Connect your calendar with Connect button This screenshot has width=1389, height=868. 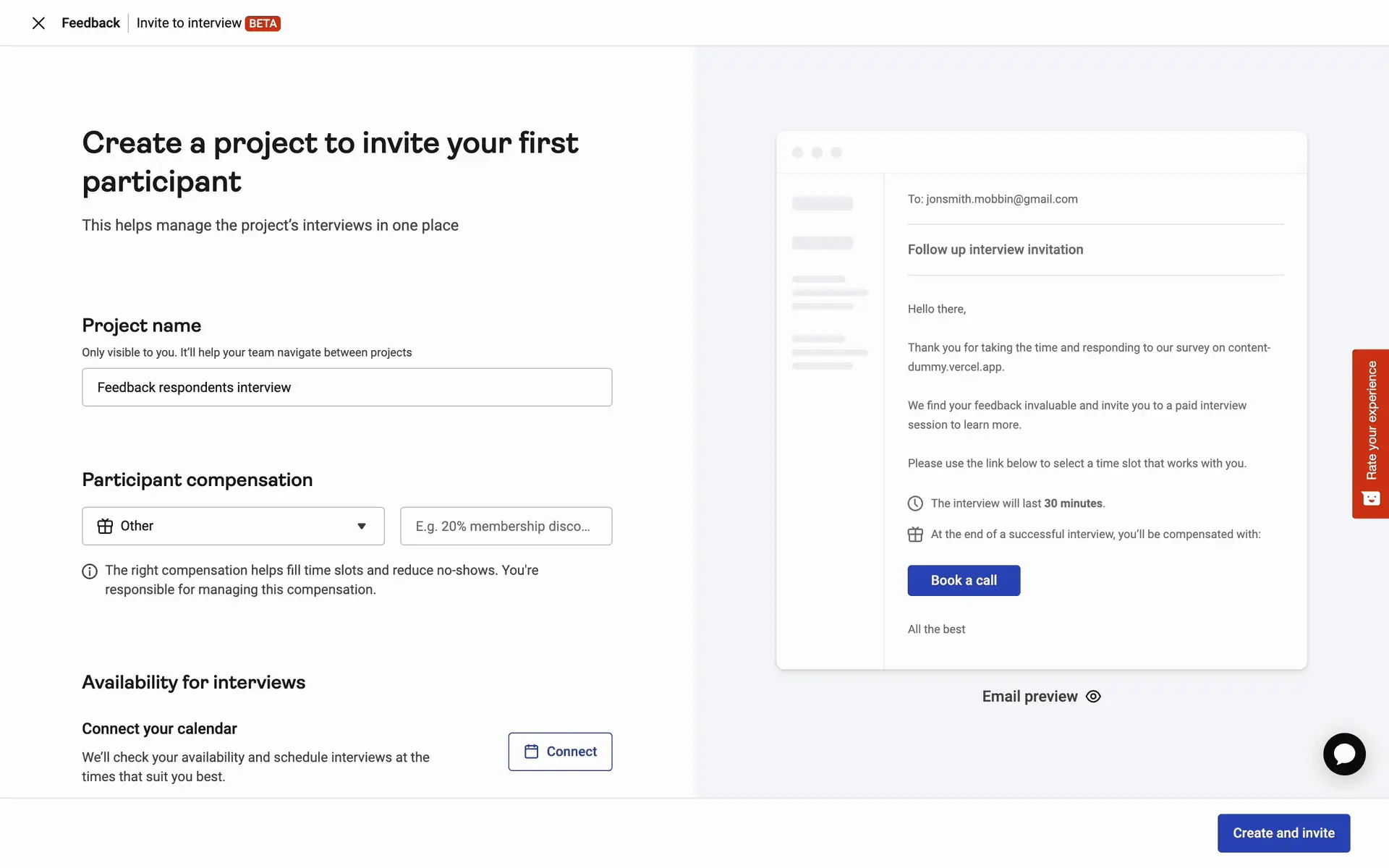560,752
